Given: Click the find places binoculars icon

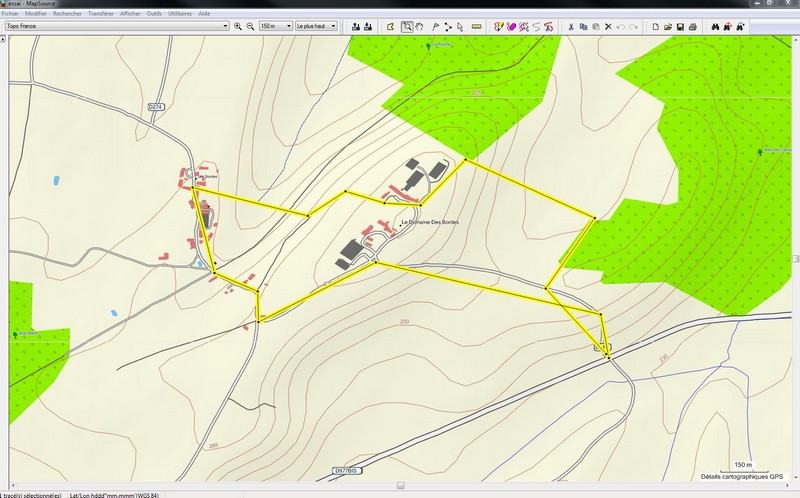Looking at the screenshot, I should [715, 26].
